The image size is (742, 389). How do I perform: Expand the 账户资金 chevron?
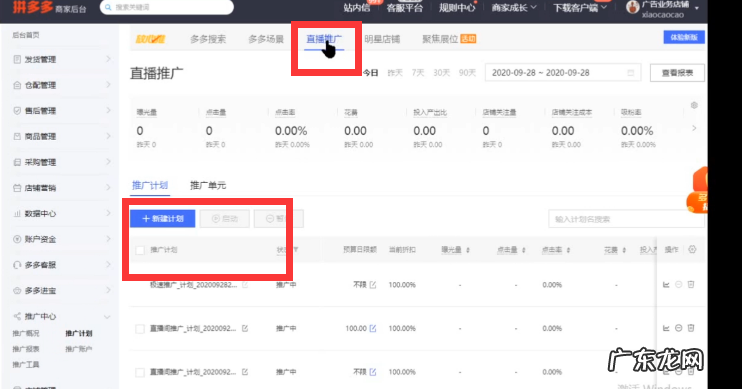pos(108,239)
